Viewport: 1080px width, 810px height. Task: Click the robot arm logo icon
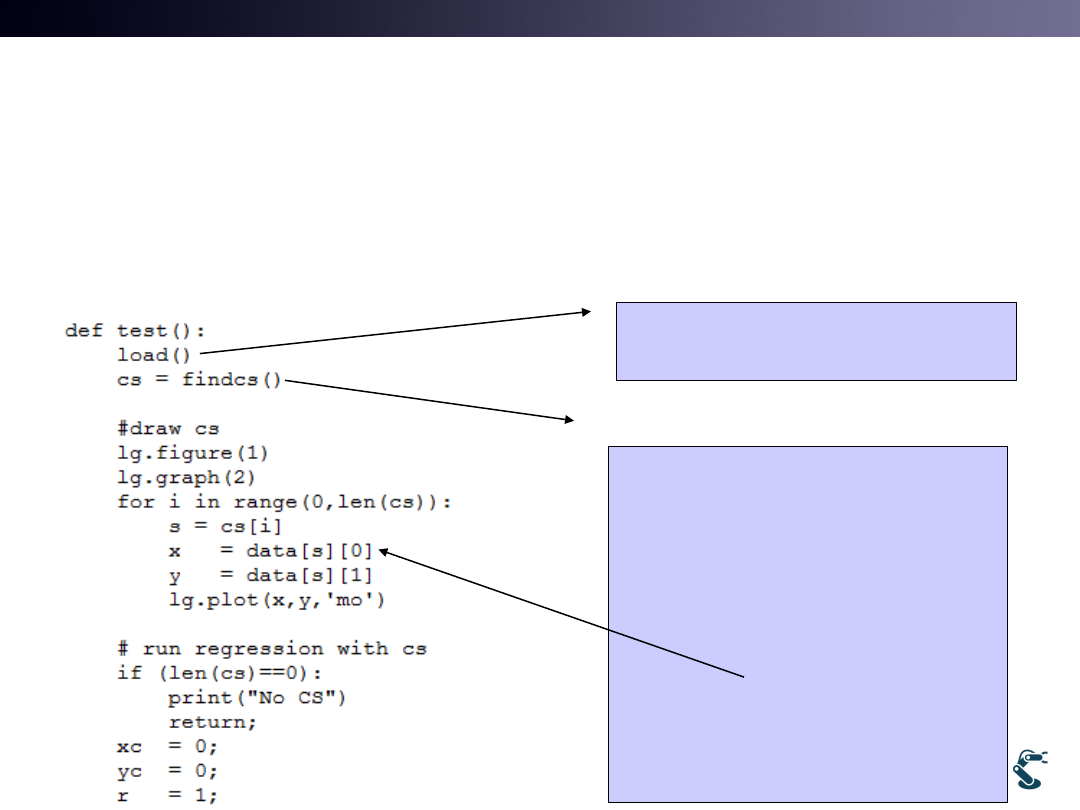[x=1031, y=769]
